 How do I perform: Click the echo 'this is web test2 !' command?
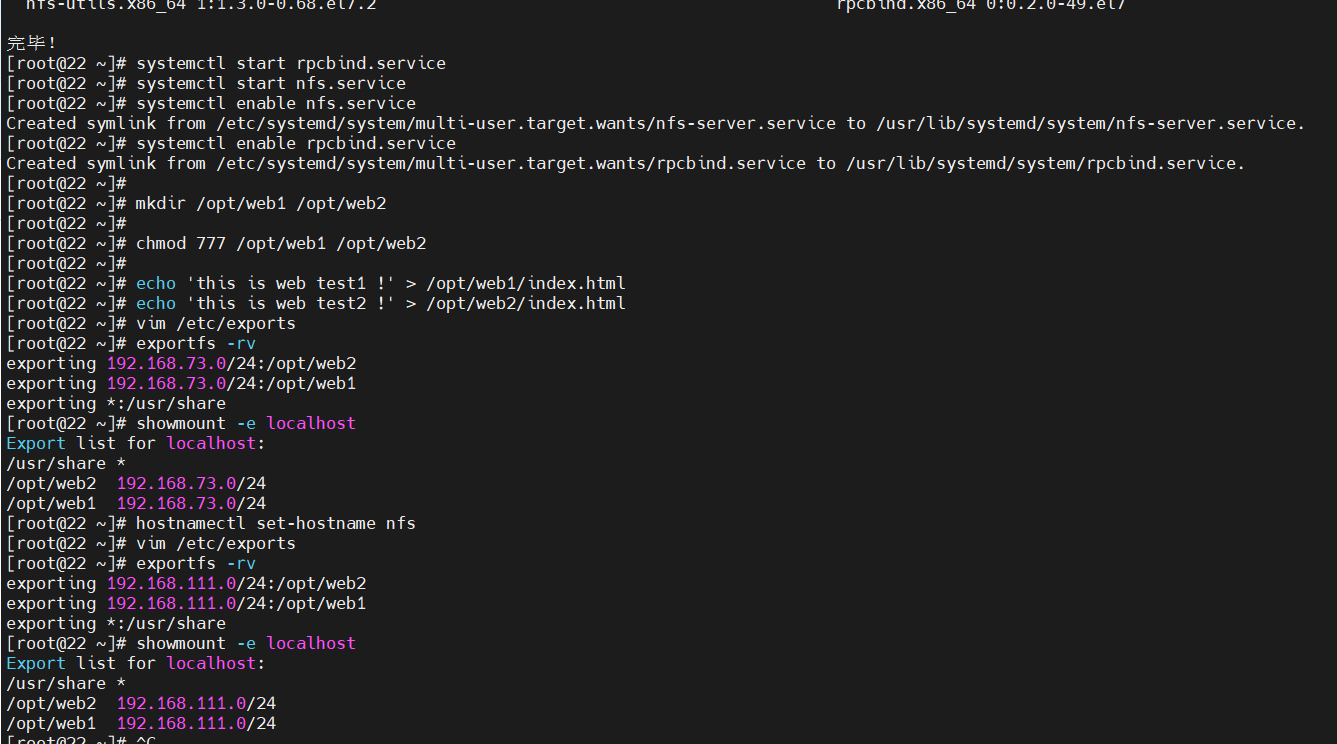pyautogui.click(x=380, y=303)
